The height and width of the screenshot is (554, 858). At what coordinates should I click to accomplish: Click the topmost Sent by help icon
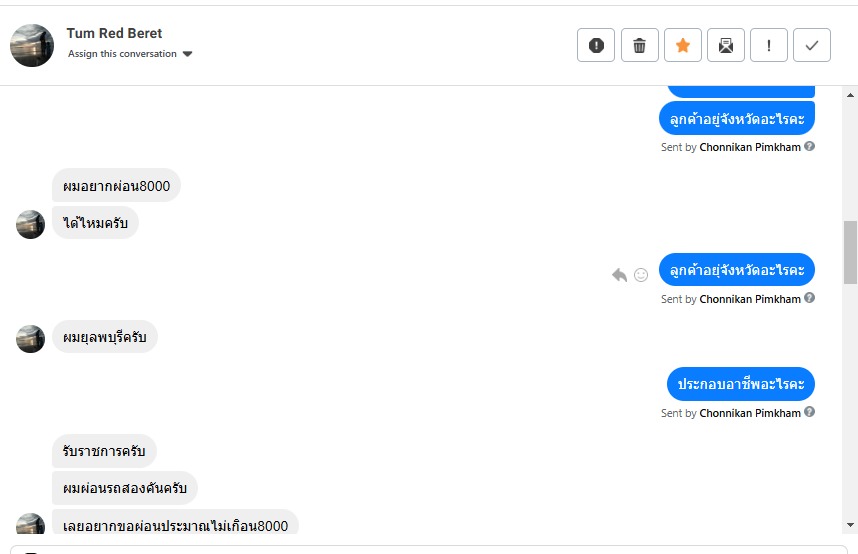810,146
